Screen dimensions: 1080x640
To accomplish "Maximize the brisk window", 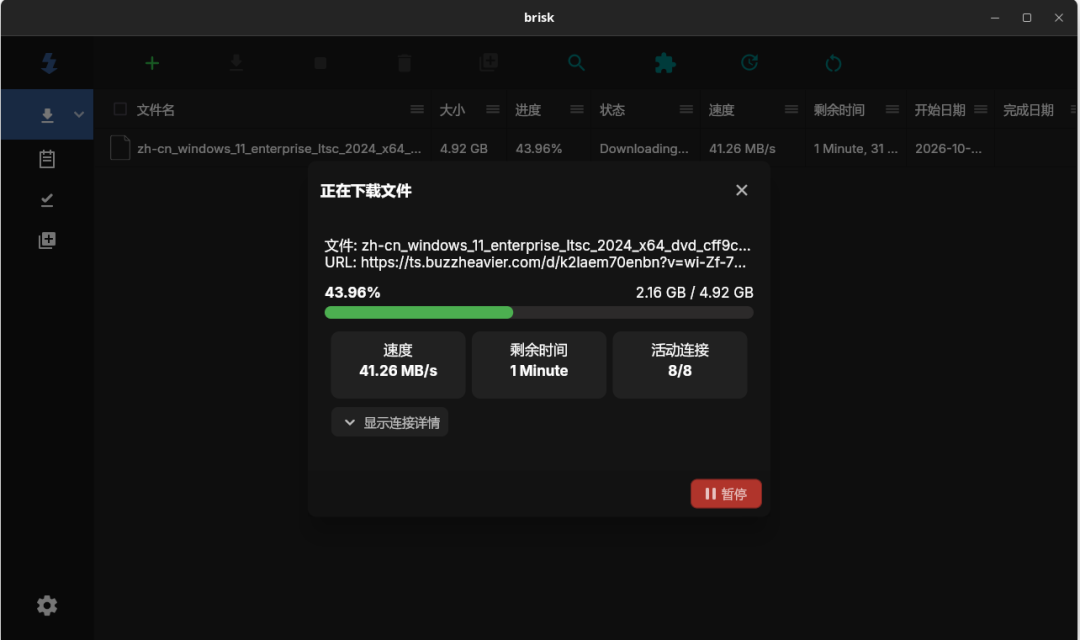I will click(1026, 18).
